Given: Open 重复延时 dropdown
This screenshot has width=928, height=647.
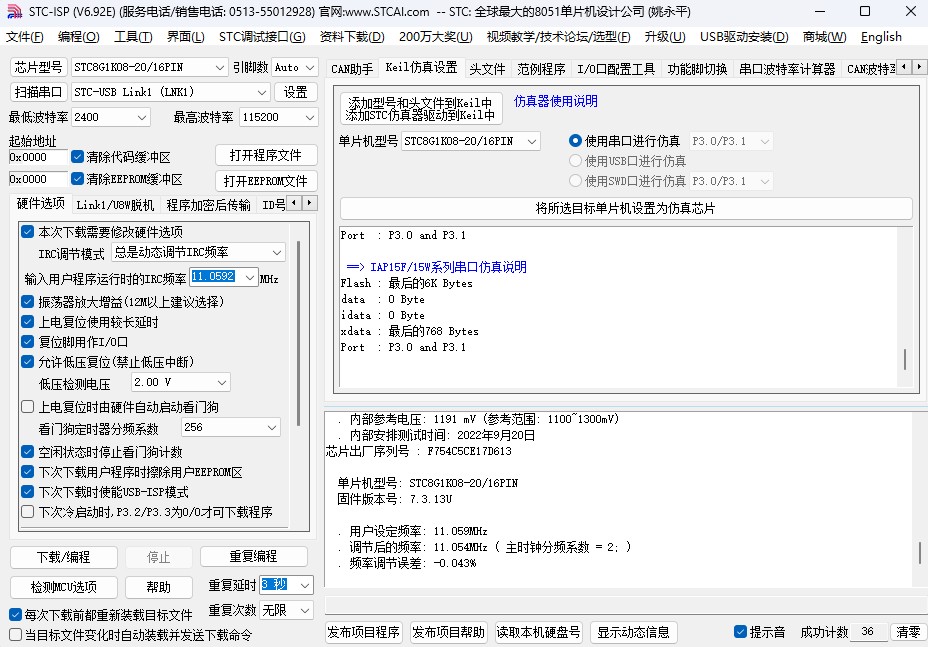Looking at the screenshot, I should click(x=286, y=585).
